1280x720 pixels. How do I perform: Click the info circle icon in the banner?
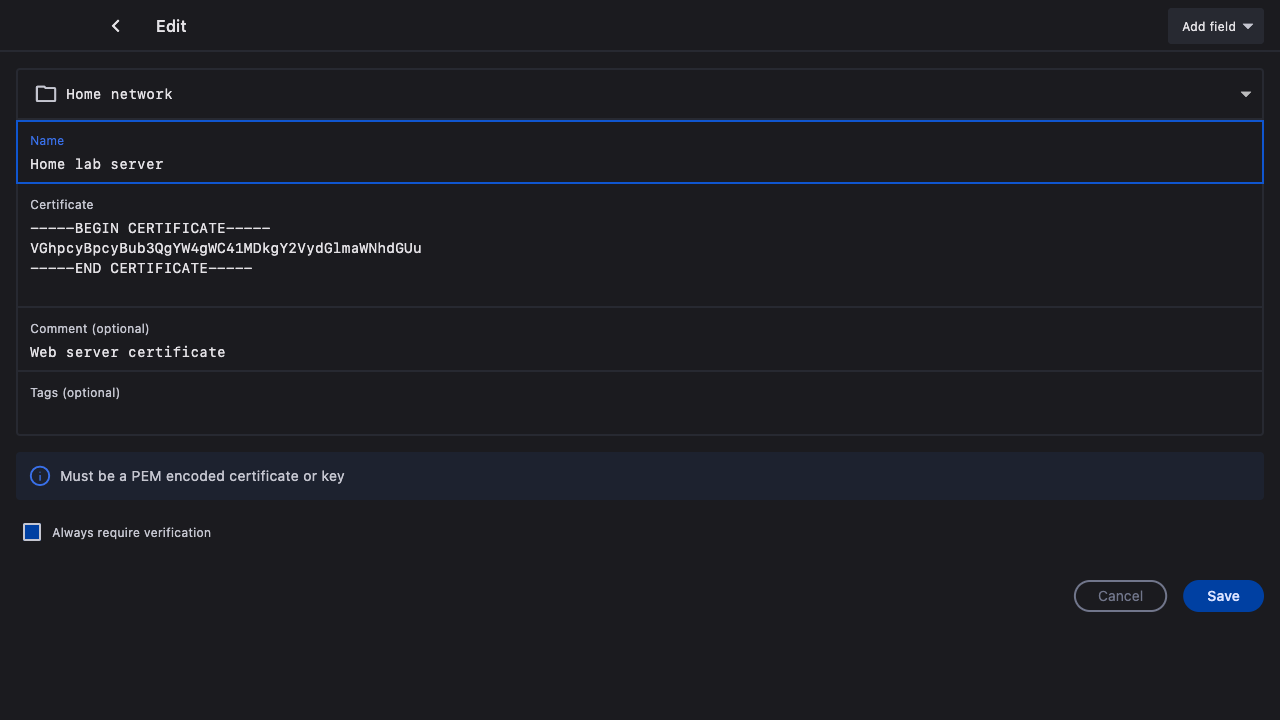(40, 476)
